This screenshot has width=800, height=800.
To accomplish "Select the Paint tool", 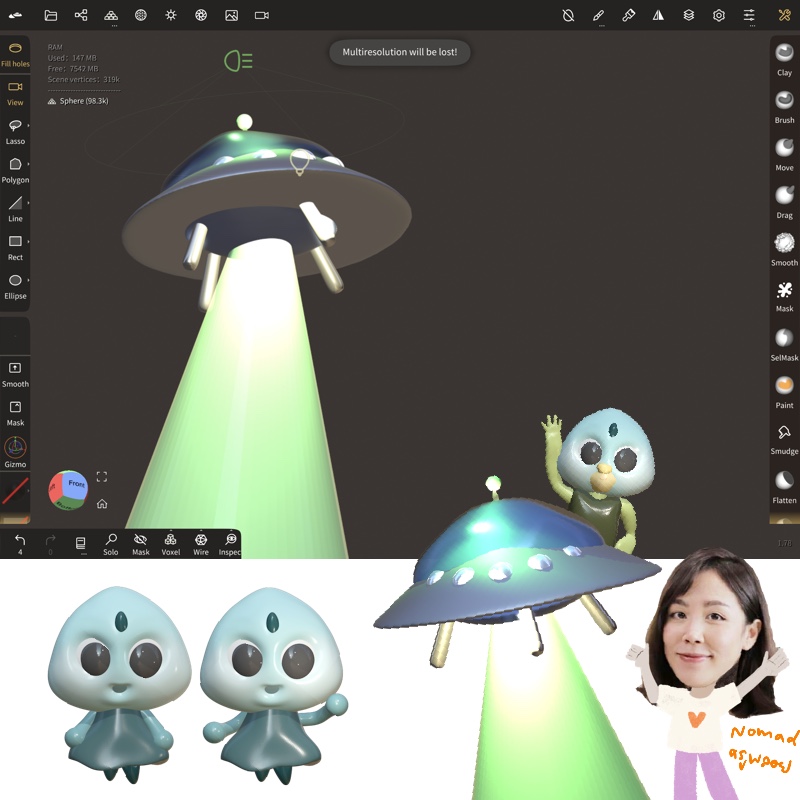I will [784, 392].
